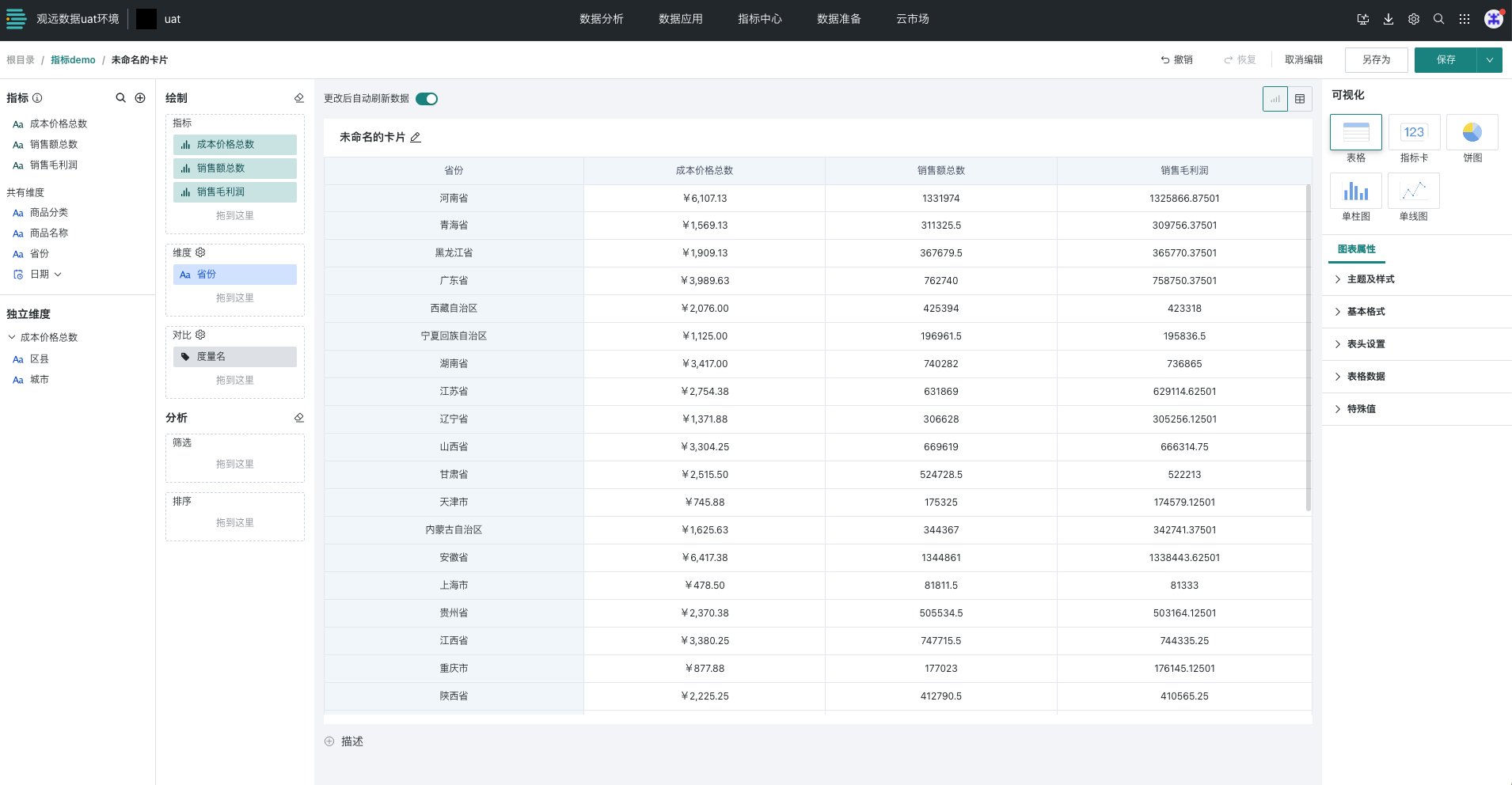
Task: Switch to chart view mode button
Action: pyautogui.click(x=1275, y=99)
